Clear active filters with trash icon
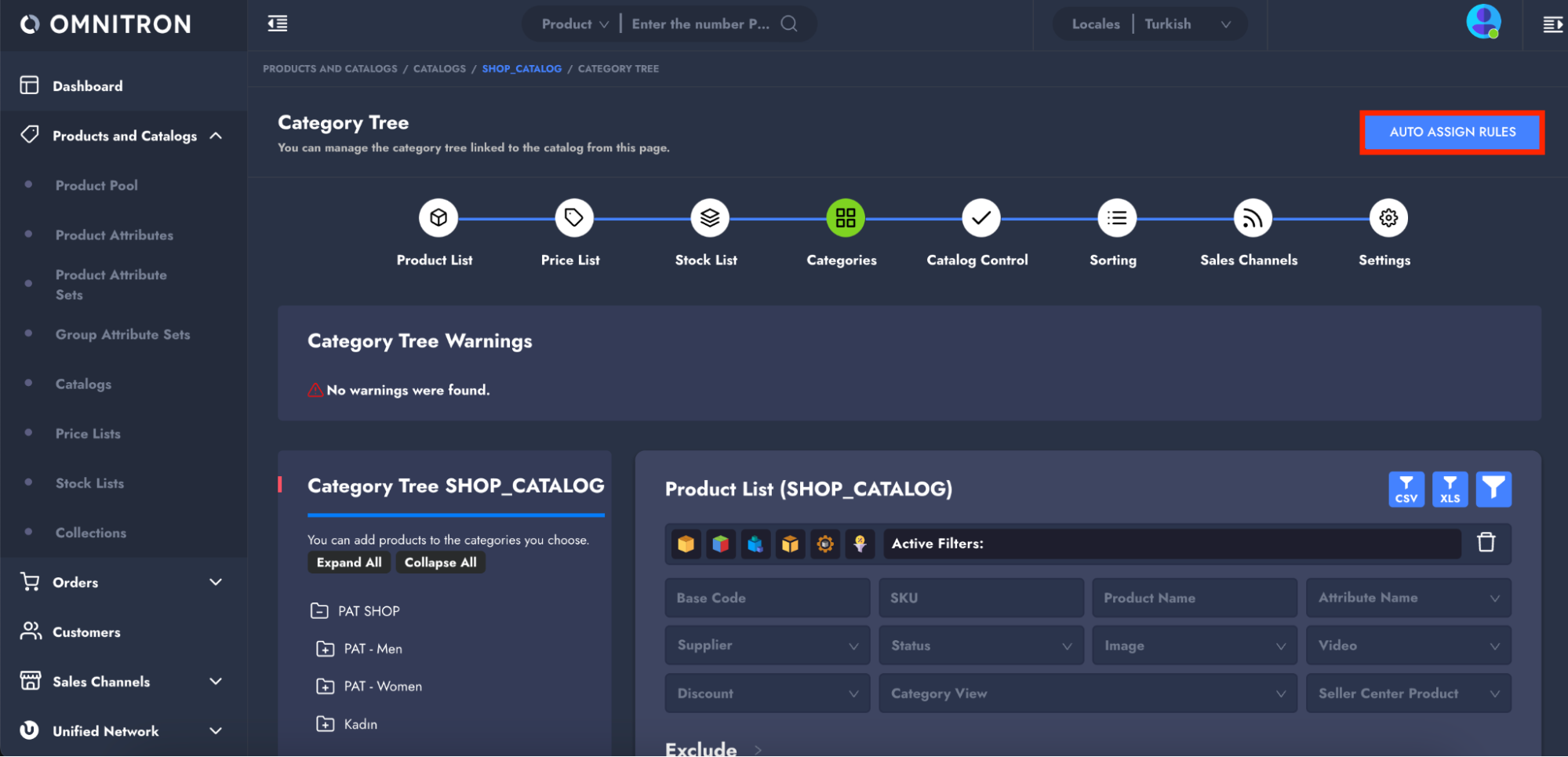1568x757 pixels. [1486, 543]
